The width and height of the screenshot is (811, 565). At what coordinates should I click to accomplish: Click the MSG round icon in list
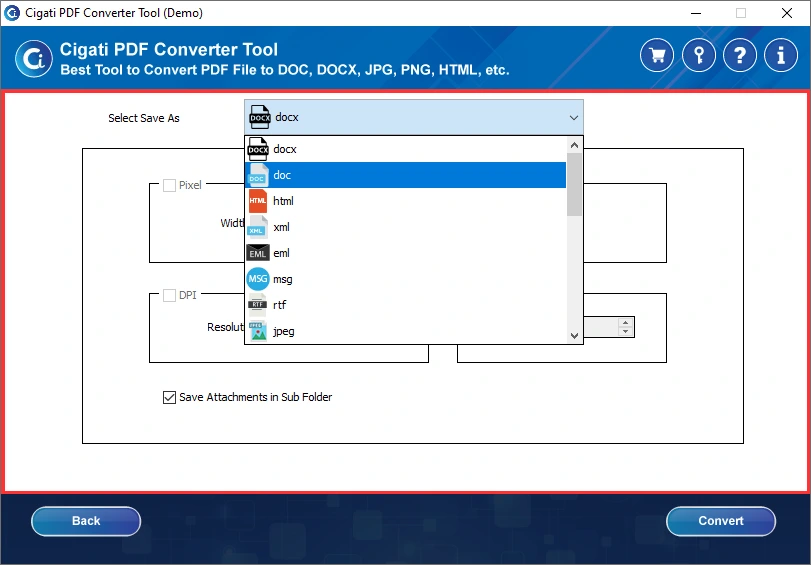[x=258, y=279]
